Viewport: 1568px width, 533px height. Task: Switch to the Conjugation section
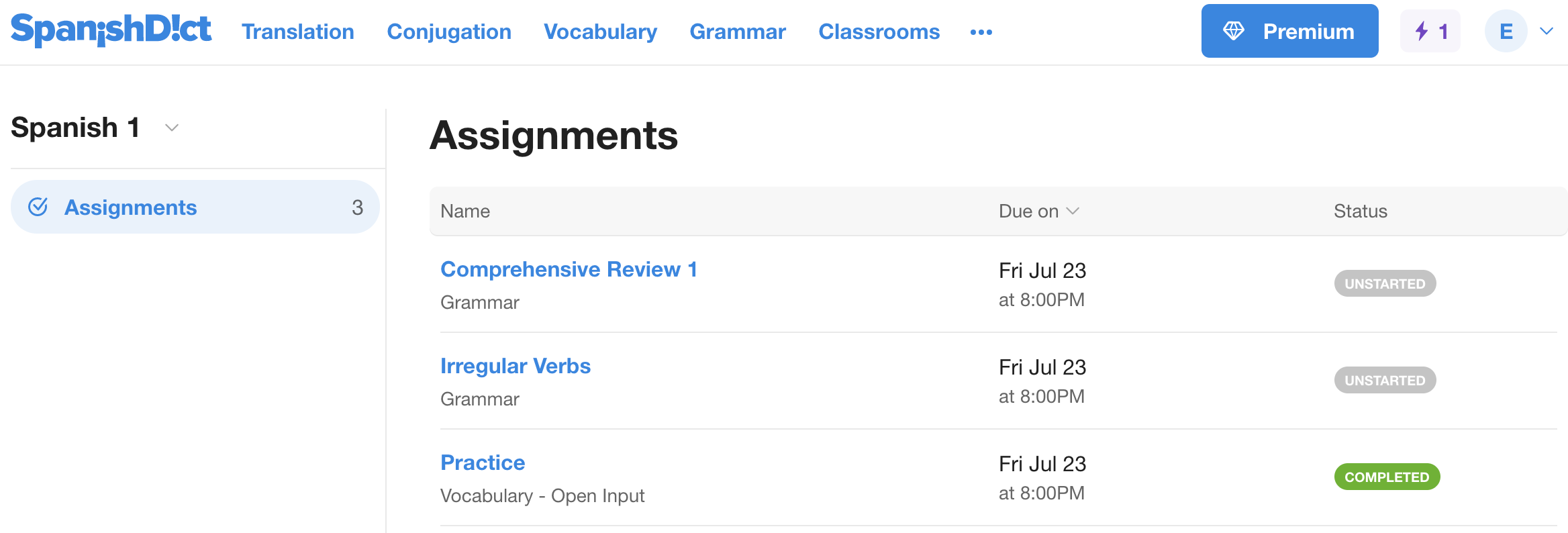click(x=449, y=32)
